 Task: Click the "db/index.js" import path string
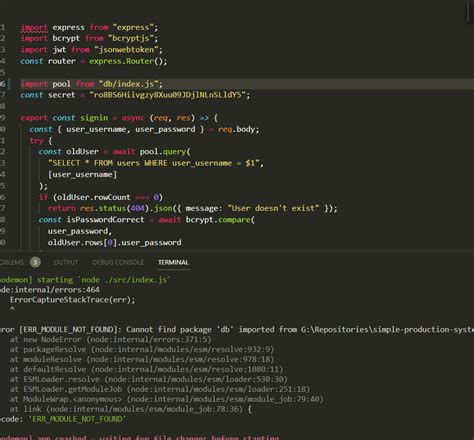point(128,84)
